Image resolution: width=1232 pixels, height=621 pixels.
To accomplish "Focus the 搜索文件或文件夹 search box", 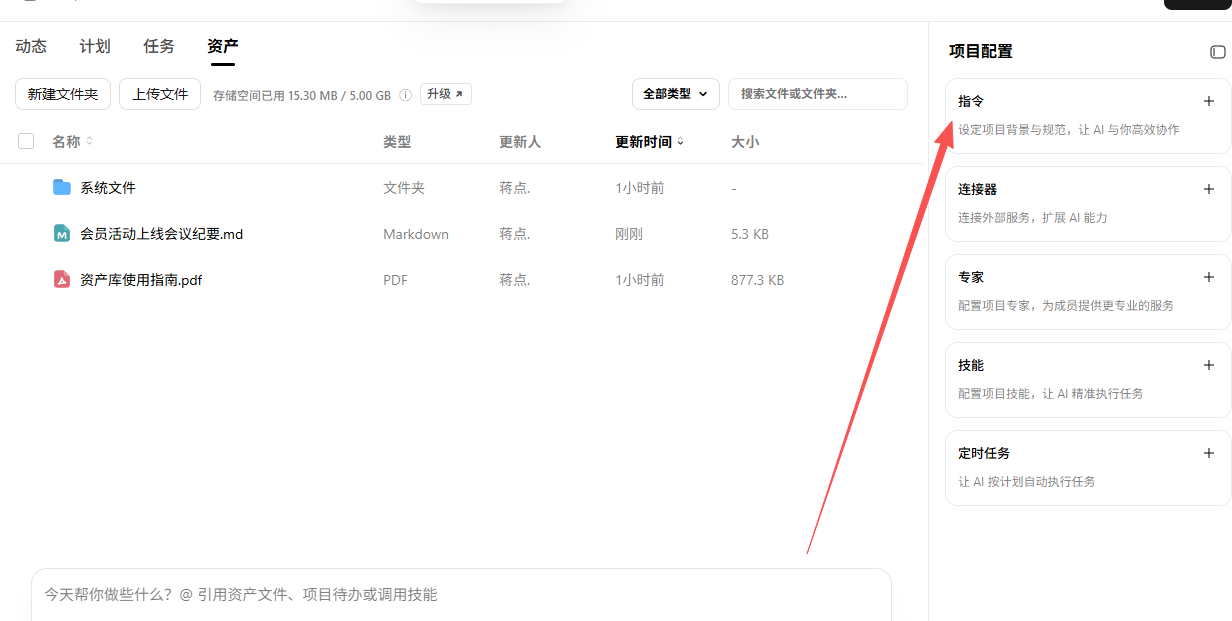I will tap(818, 94).
